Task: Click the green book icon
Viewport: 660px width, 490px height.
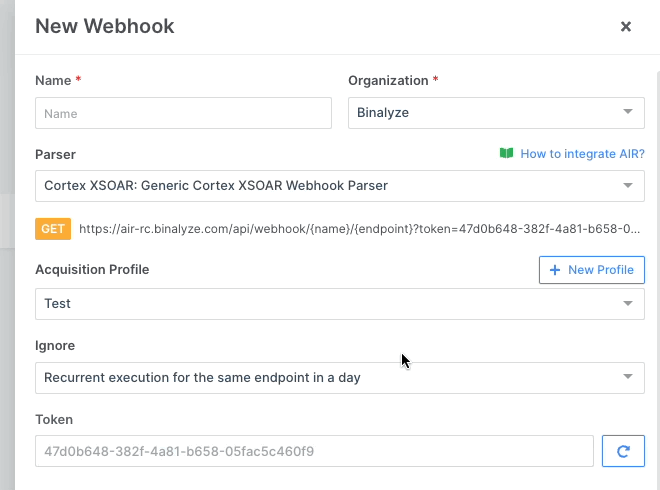Action: point(506,154)
